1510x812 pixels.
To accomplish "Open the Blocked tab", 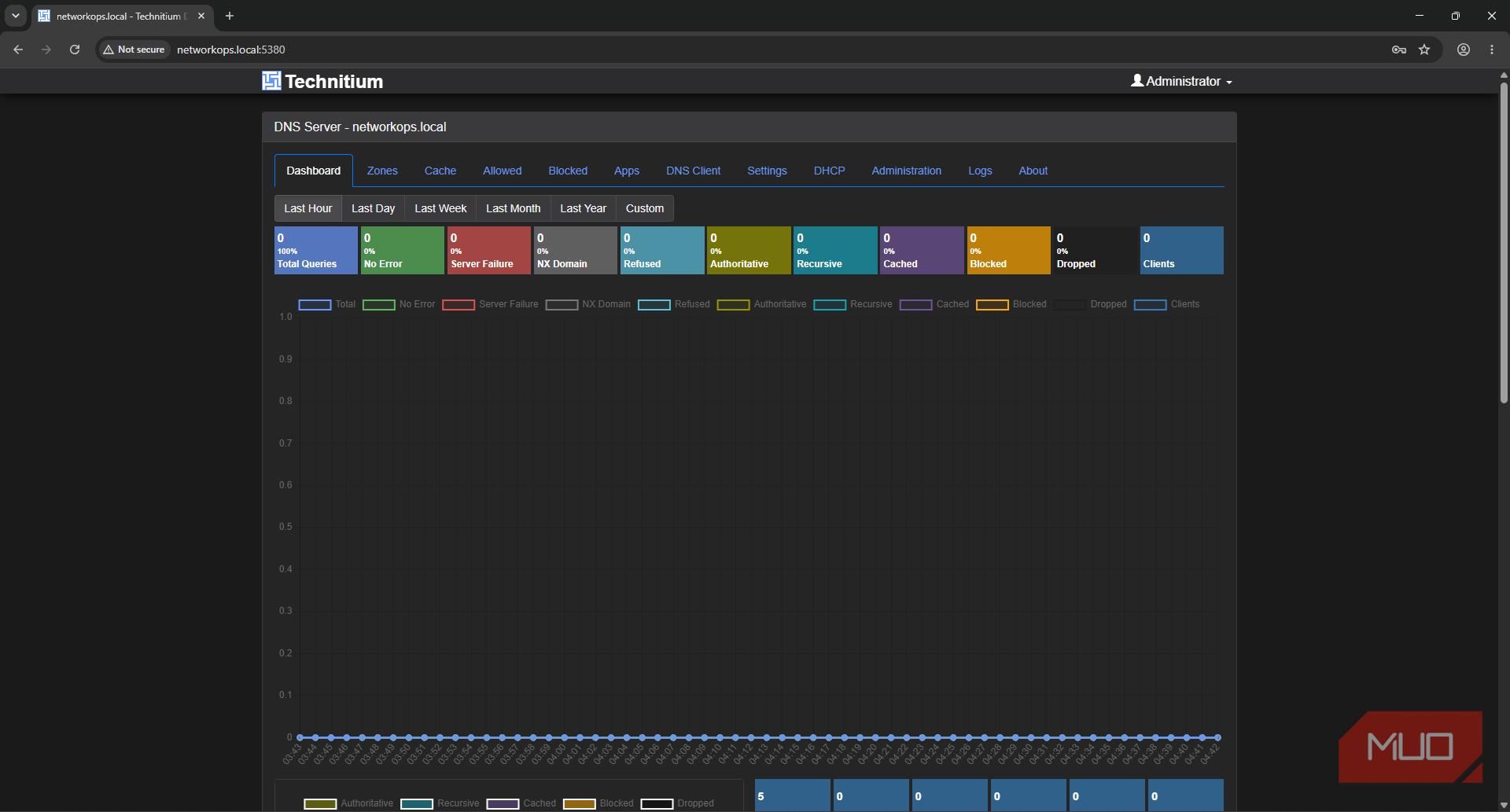I will (568, 171).
